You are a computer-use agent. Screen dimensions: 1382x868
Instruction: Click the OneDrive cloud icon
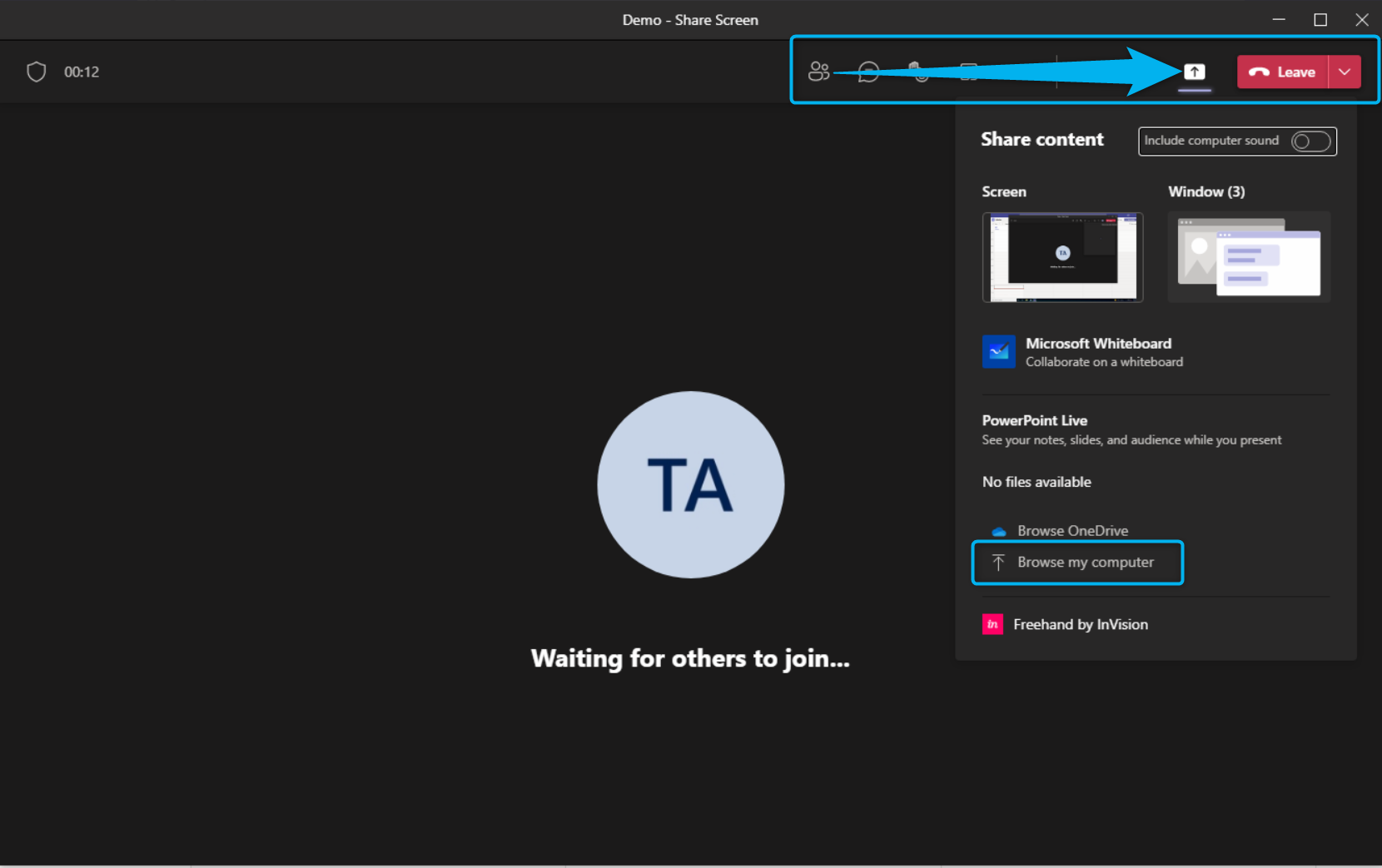point(999,531)
